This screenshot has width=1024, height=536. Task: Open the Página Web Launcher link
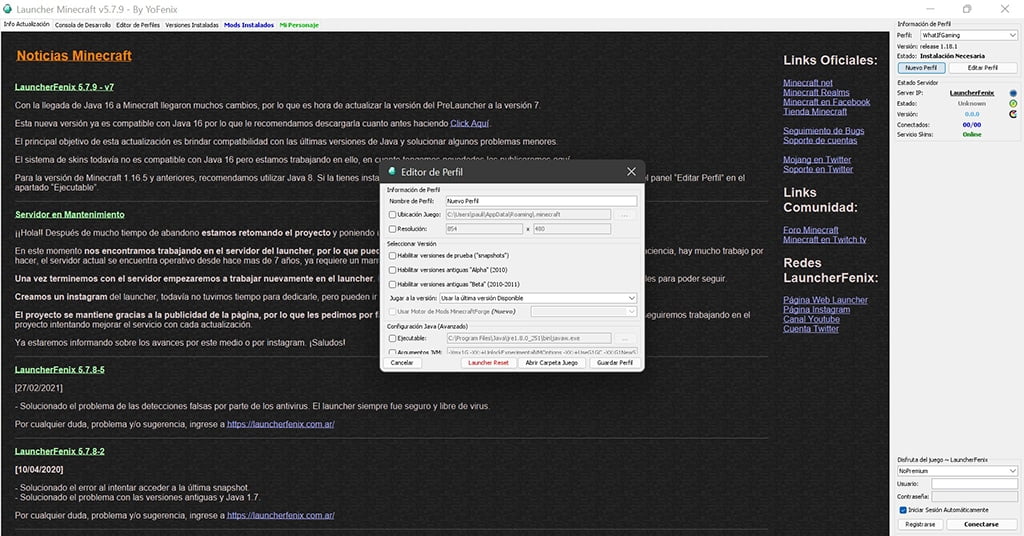pos(825,300)
